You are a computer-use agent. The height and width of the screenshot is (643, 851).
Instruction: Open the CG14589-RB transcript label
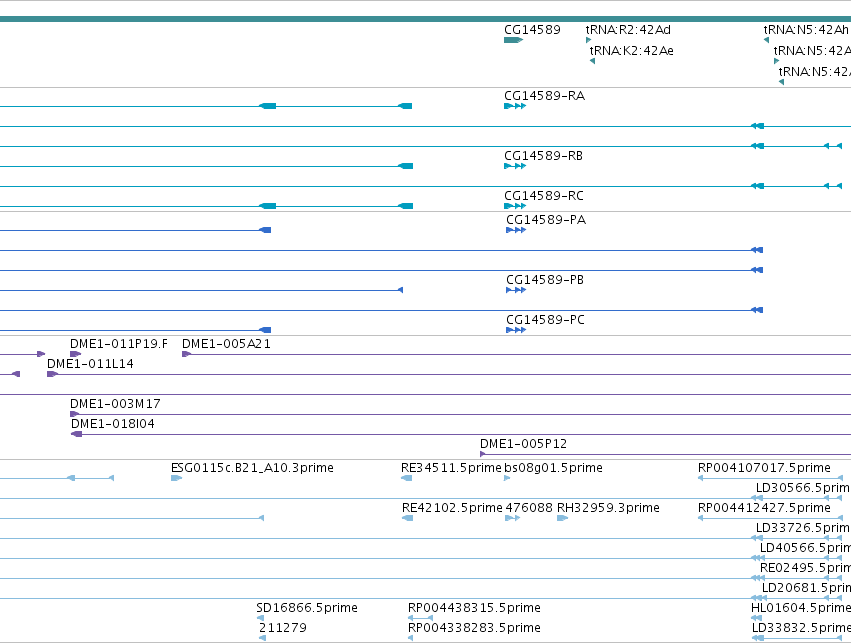(x=543, y=156)
